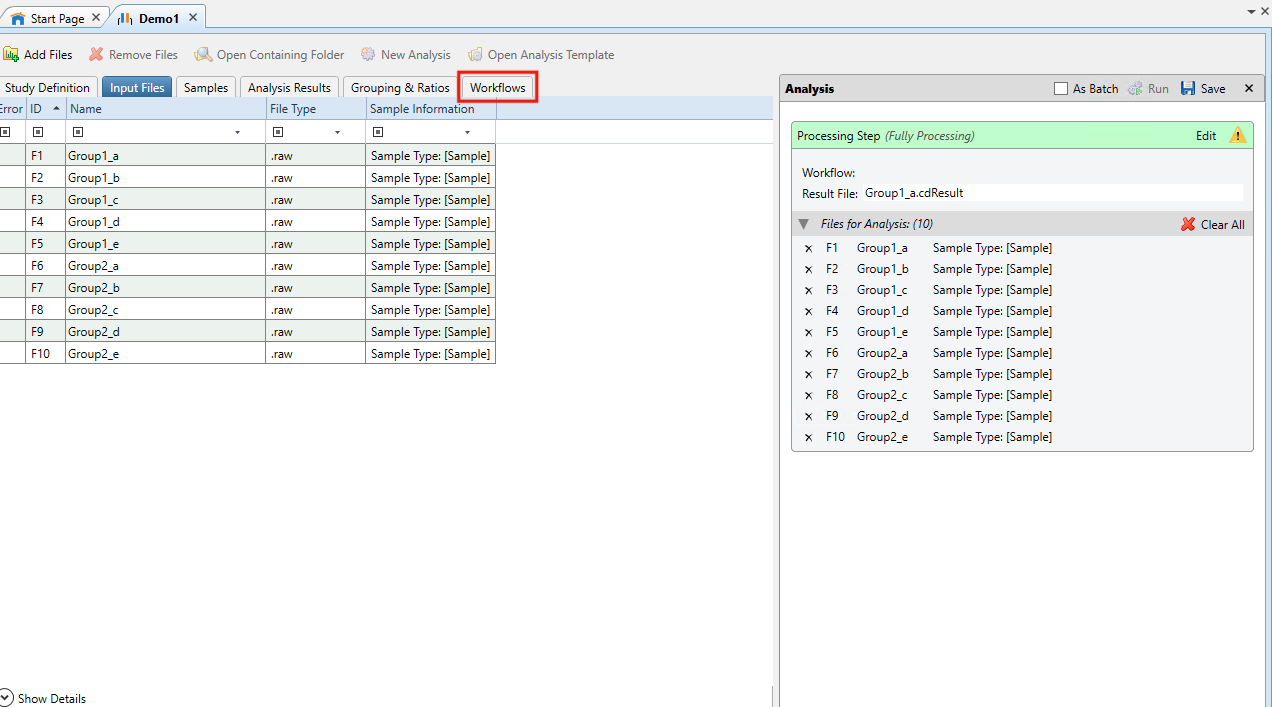Click Edit in the Processing Step header

coord(1206,136)
